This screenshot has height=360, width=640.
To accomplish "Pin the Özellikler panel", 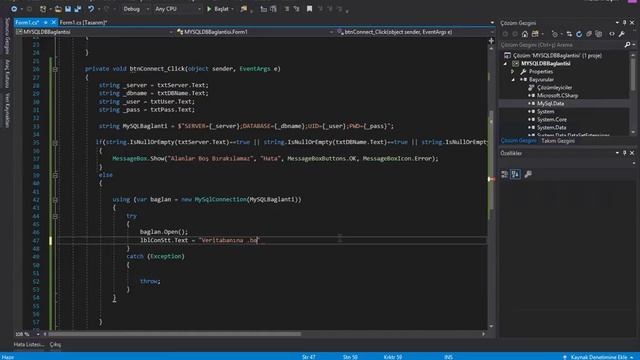I will click(624, 153).
